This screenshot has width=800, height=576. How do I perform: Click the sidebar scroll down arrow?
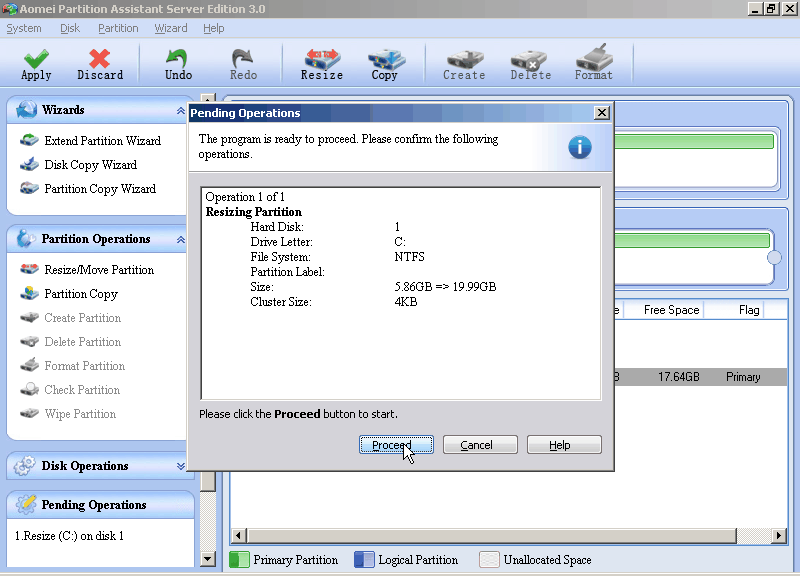(207, 559)
